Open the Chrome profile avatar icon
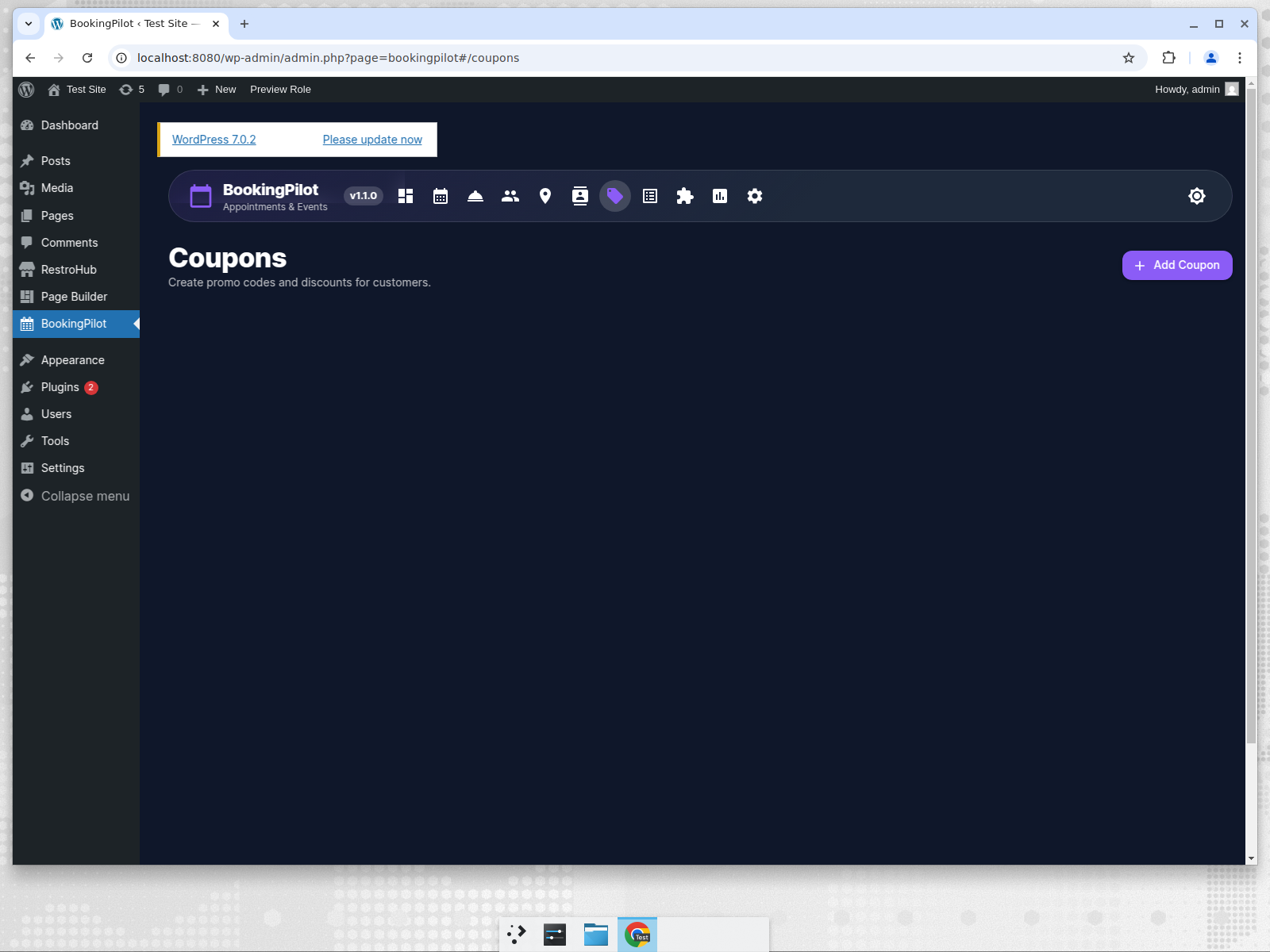The image size is (1270, 952). point(1211,58)
